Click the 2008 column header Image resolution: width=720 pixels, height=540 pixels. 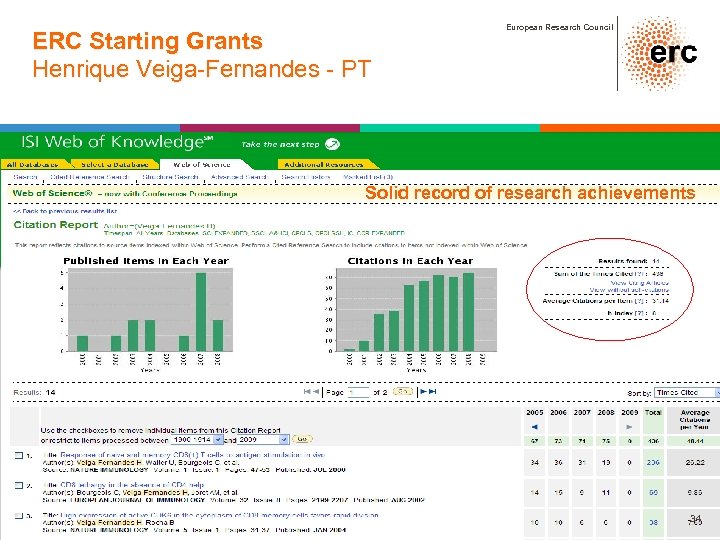(606, 413)
